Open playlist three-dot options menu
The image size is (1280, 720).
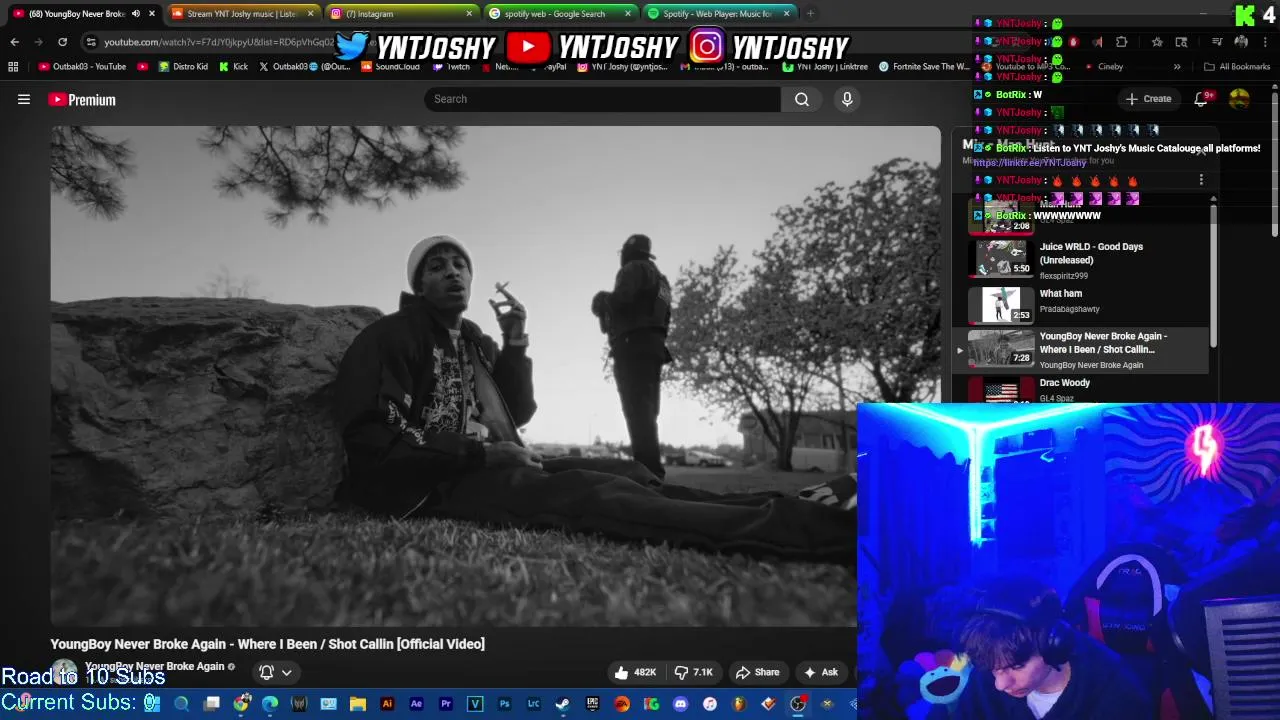point(1201,180)
